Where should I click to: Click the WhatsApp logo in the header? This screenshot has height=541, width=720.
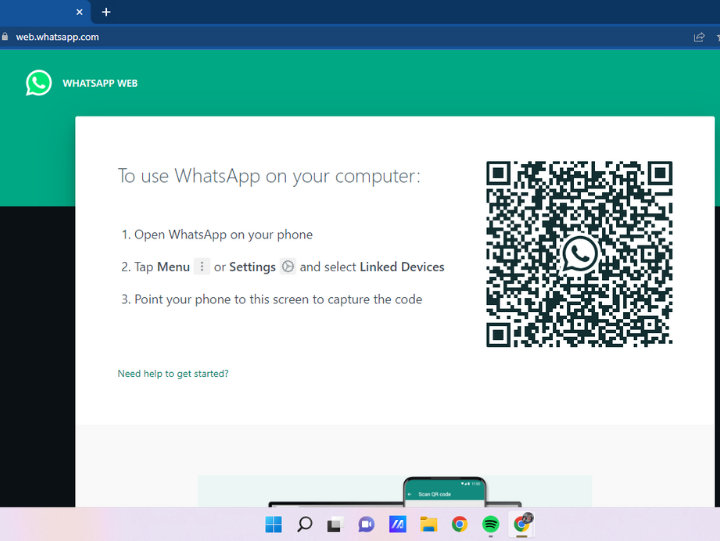coord(39,83)
